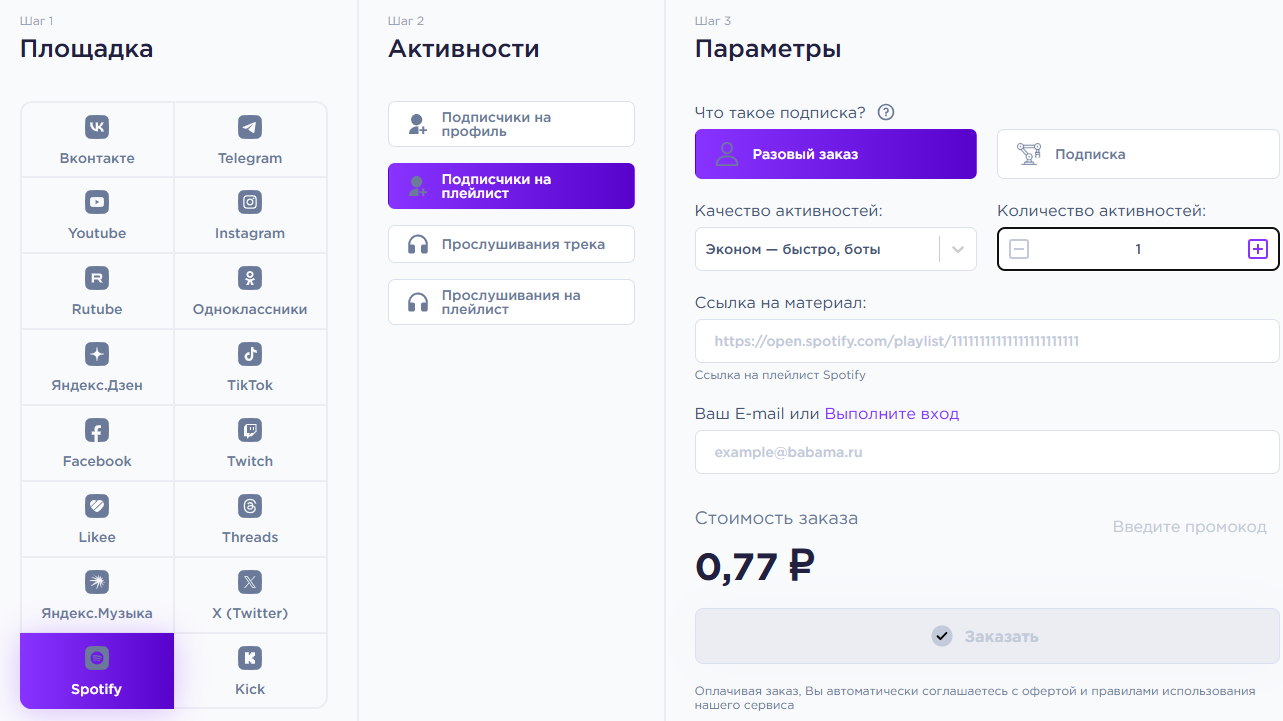Pick the Youtube platform icon
This screenshot has height=721, width=1283.
[x=97, y=202]
